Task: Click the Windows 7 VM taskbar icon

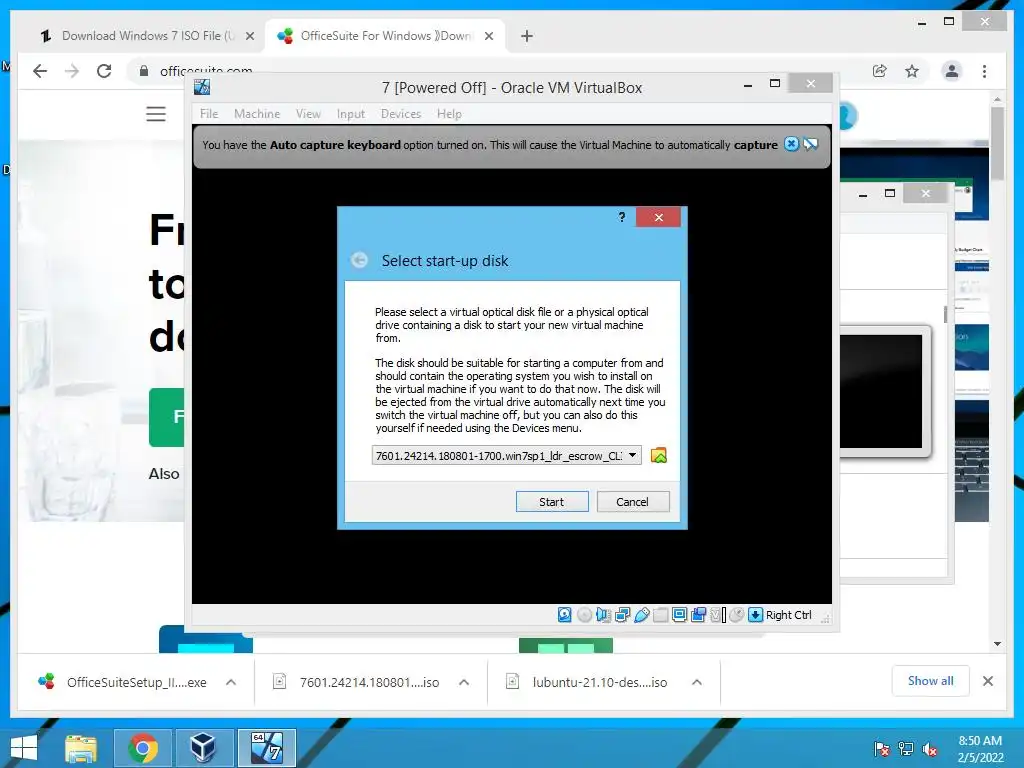Action: [x=266, y=748]
